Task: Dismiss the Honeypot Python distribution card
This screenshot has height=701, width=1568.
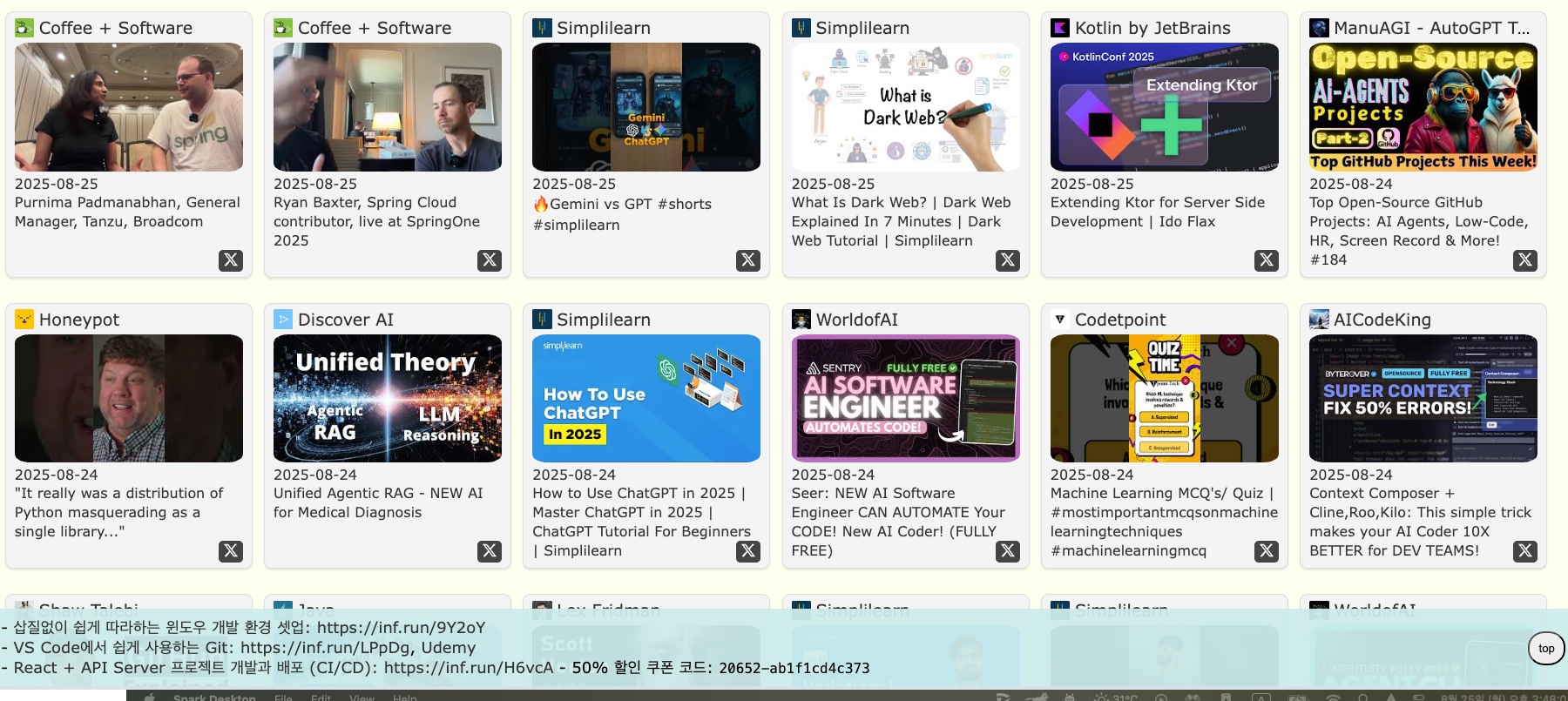Action: pyautogui.click(x=231, y=550)
